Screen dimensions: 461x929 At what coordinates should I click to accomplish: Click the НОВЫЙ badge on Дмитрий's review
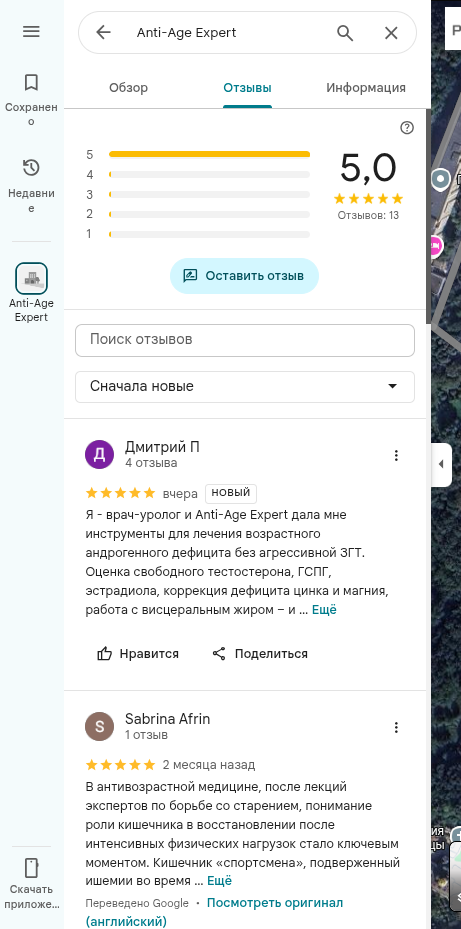coord(231,493)
